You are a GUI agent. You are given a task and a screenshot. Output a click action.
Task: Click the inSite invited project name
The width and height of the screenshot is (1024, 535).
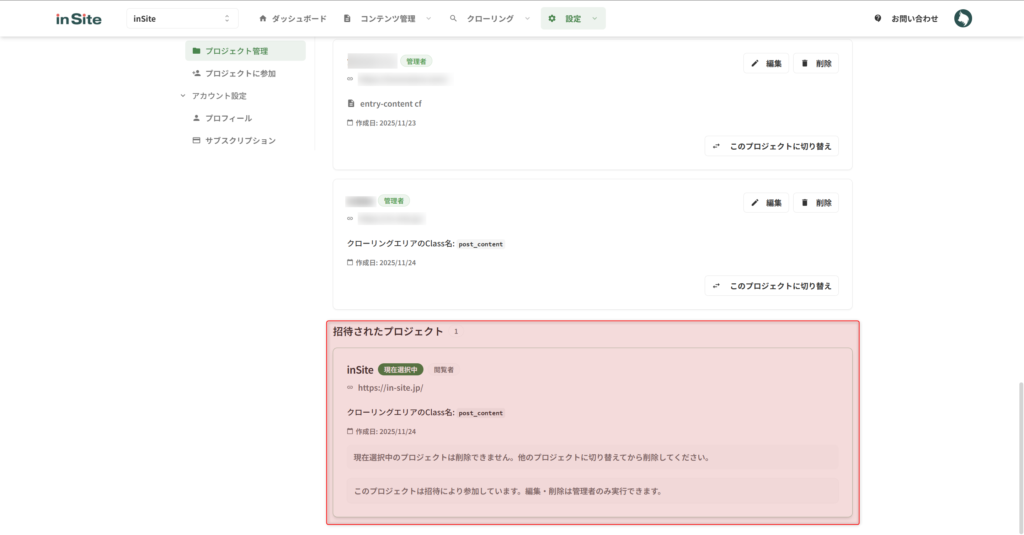(360, 370)
